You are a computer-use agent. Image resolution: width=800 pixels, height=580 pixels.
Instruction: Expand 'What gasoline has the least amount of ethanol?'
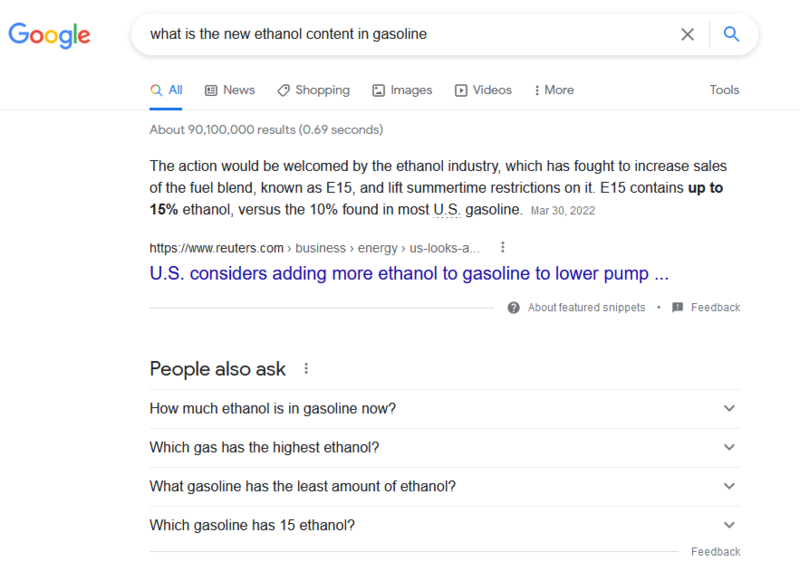729,485
